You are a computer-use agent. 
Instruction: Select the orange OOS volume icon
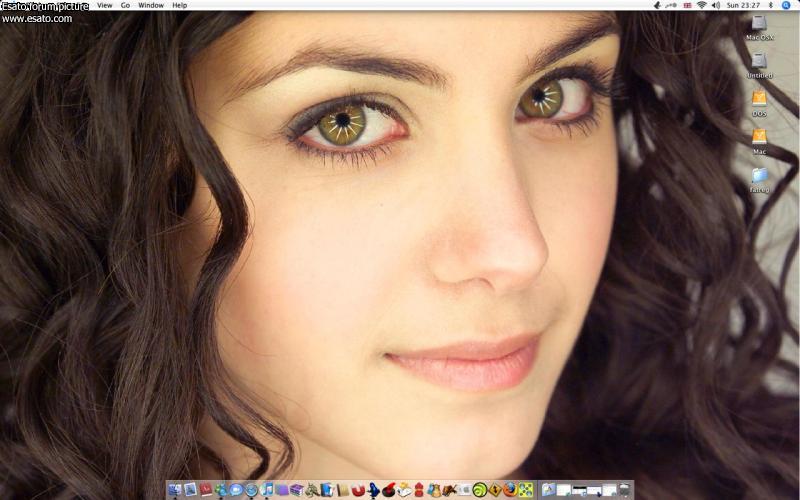759,99
